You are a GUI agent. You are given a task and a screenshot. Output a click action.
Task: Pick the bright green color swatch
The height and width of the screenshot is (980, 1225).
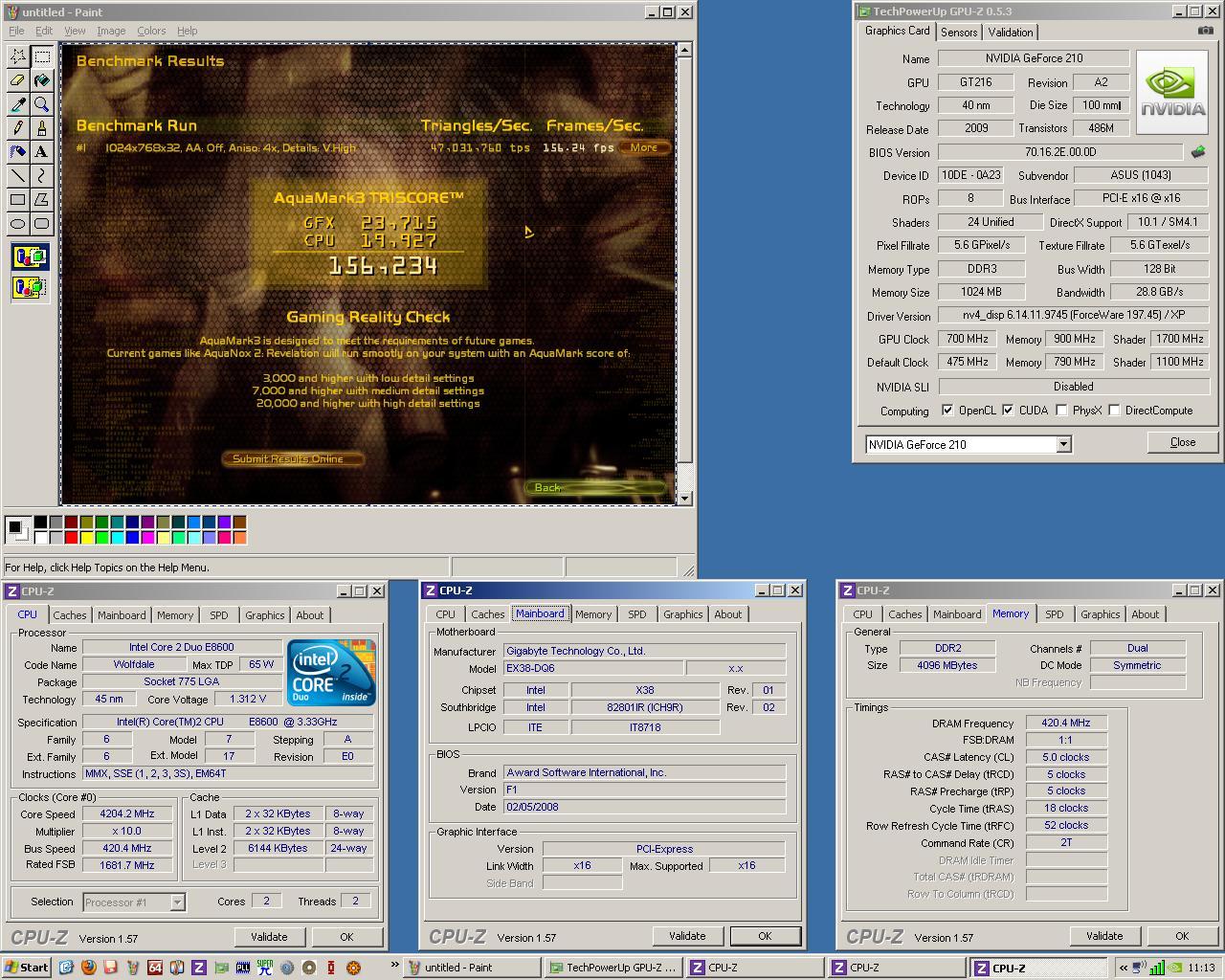[x=101, y=537]
